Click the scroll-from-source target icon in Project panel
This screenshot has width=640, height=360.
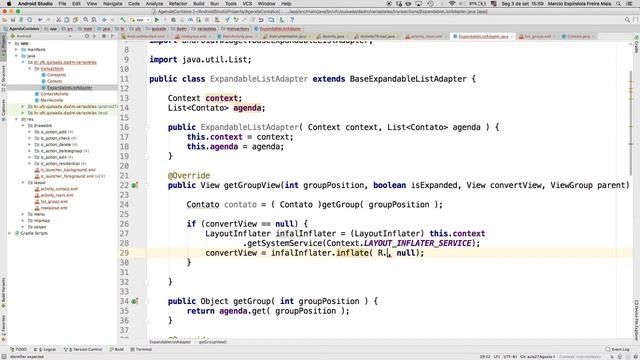coord(87,36)
